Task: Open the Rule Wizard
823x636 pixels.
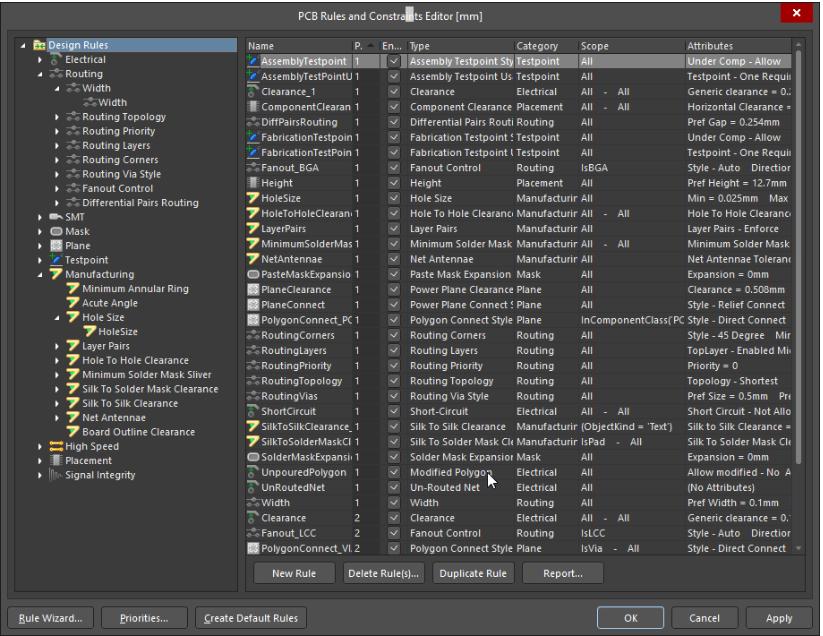Action: pos(49,618)
